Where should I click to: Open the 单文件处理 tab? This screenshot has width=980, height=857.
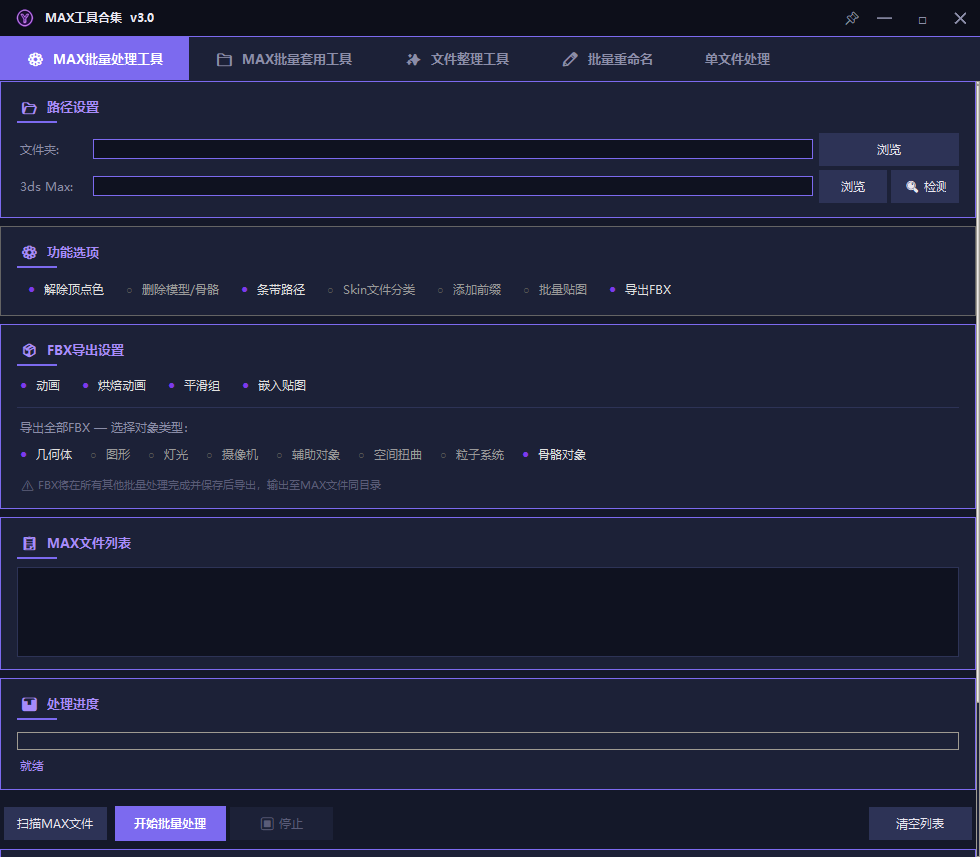(x=737, y=59)
